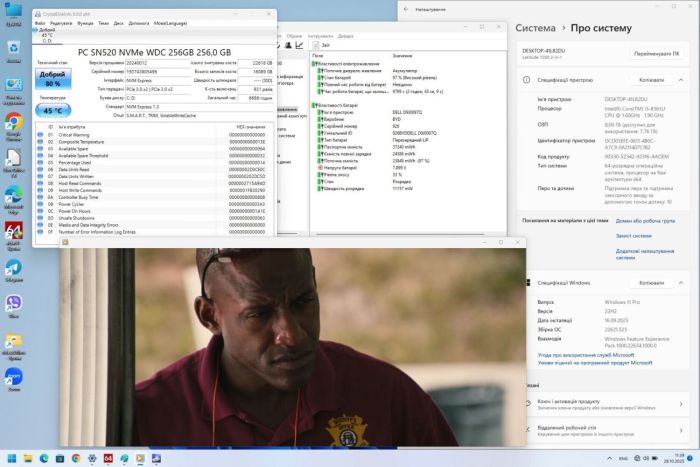Open the text file shortcut on the desktop
This screenshot has width=700, height=467.
(x=13, y=164)
